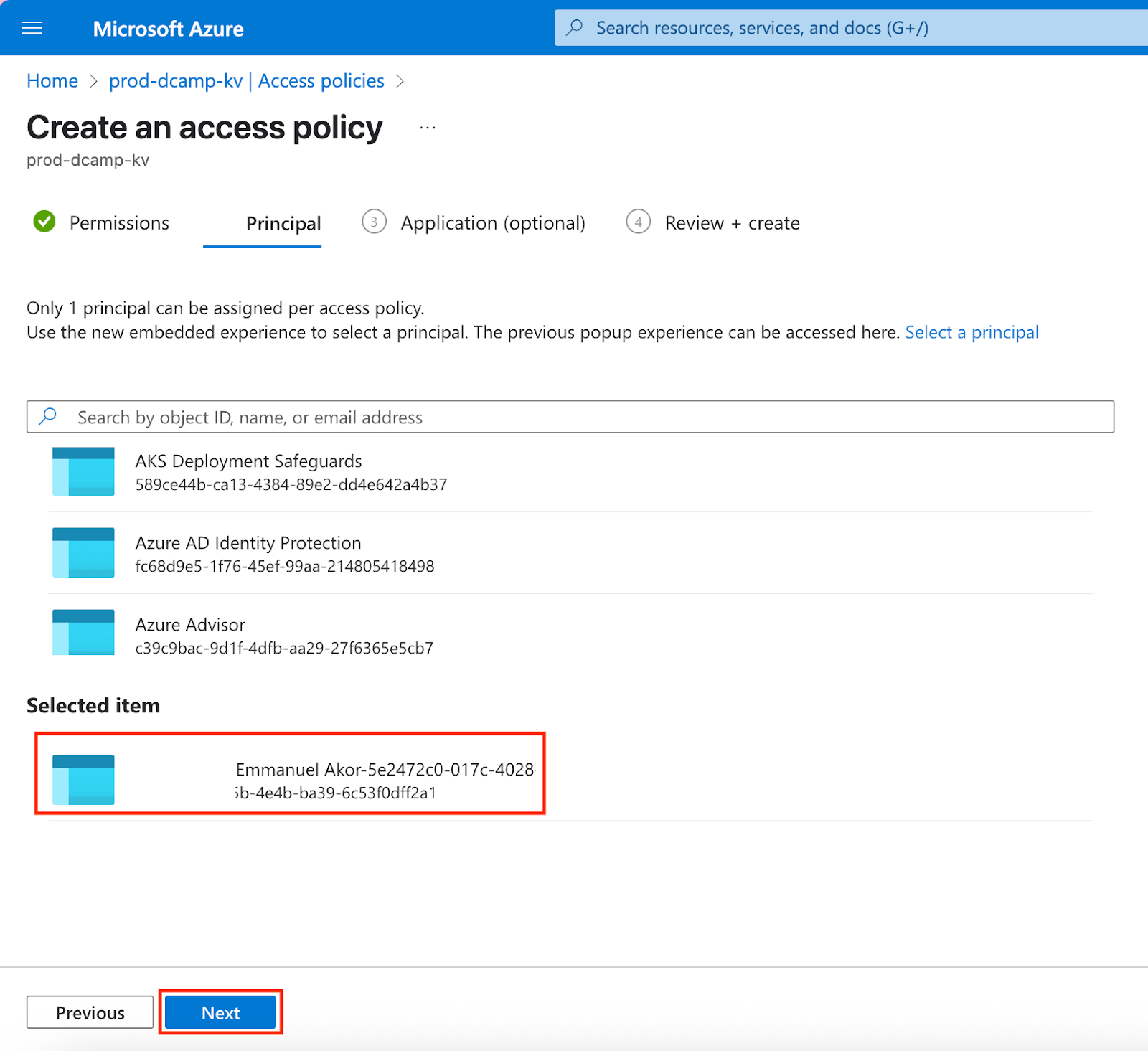Click the AKS Deployment Safeguards application icon
Image resolution: width=1148 pixels, height=1051 pixels.
click(x=83, y=471)
